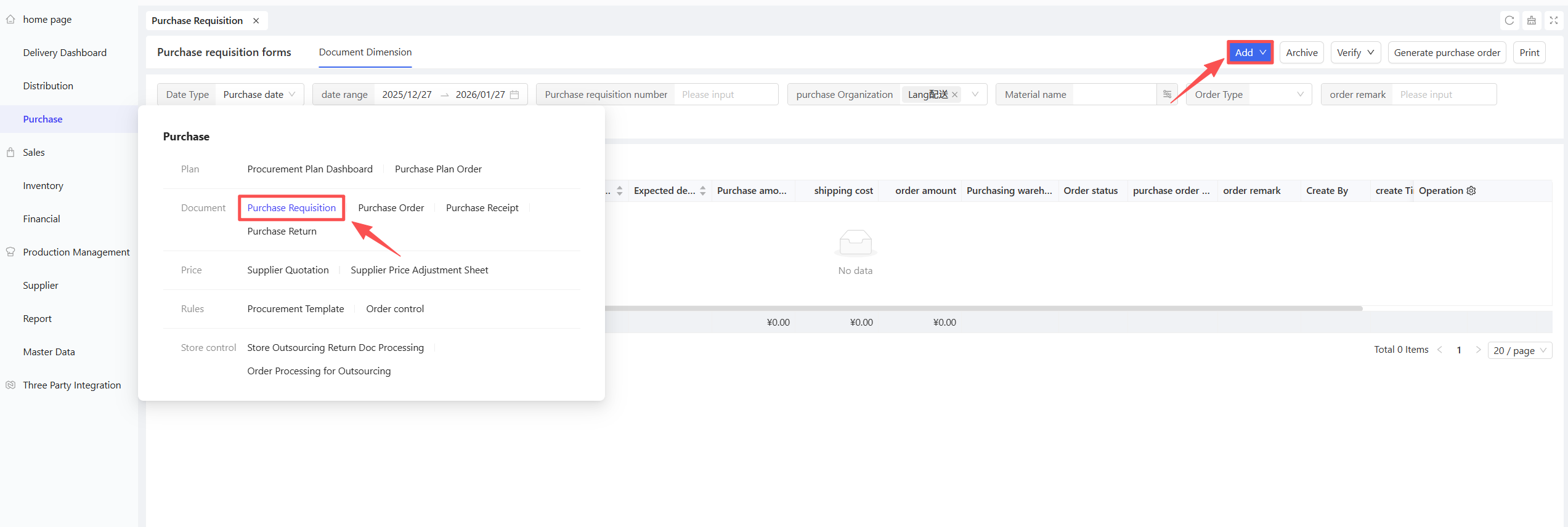Change the 20 / page size selector
1568x527 pixels.
pos(1519,350)
